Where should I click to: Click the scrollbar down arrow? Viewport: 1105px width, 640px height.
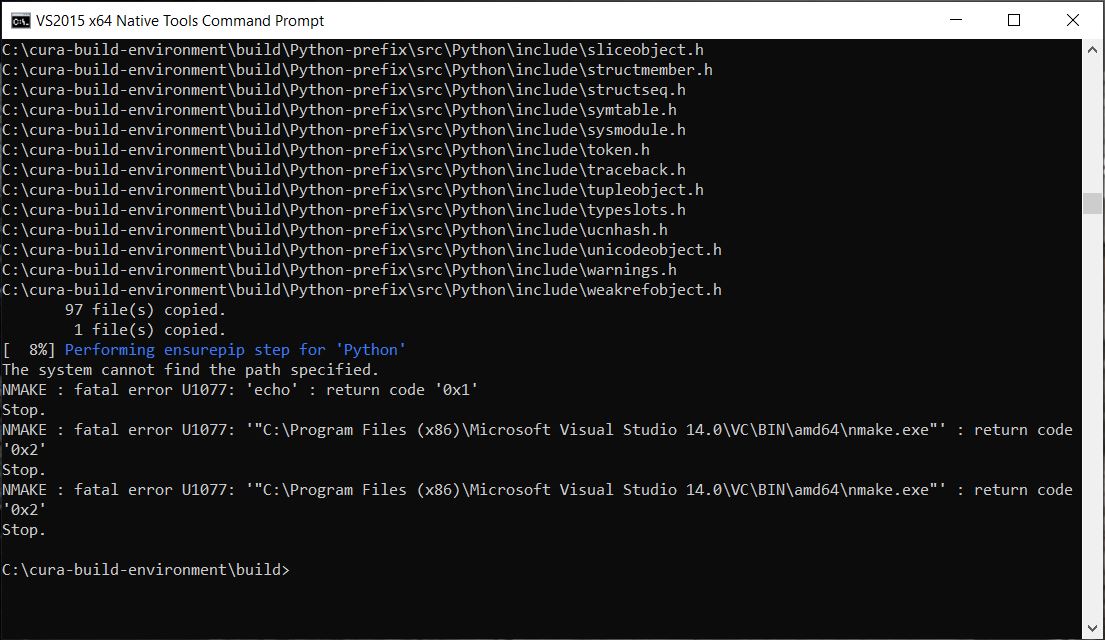point(1094,629)
